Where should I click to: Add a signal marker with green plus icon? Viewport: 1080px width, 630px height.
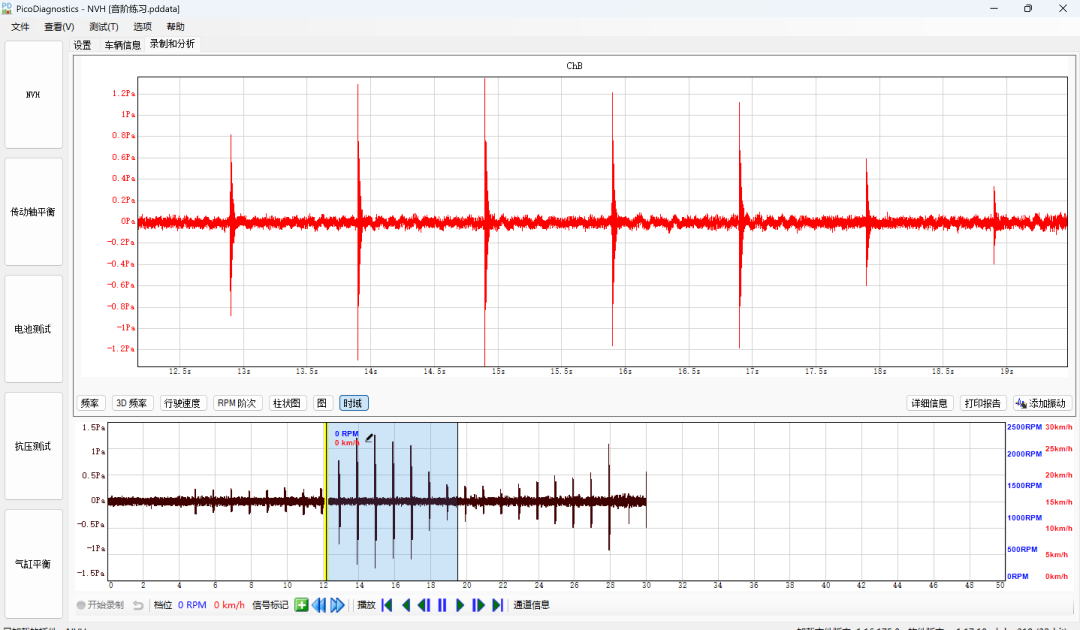[x=301, y=605]
